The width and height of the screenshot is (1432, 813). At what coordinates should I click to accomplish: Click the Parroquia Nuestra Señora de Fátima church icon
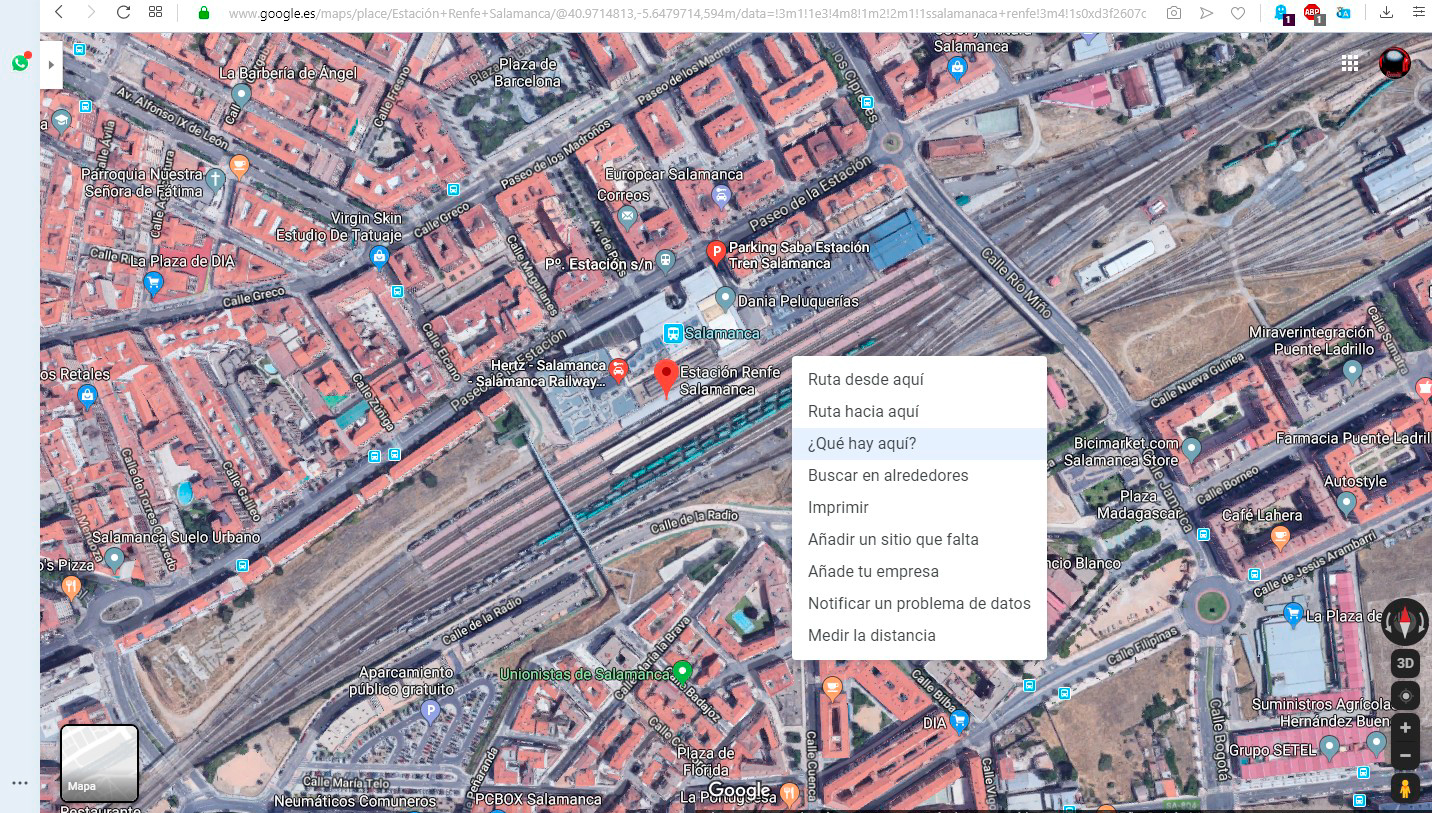coord(215,181)
